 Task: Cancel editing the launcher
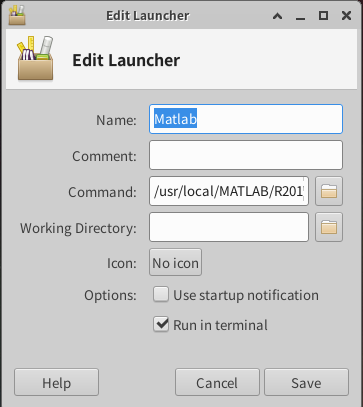coord(217,382)
